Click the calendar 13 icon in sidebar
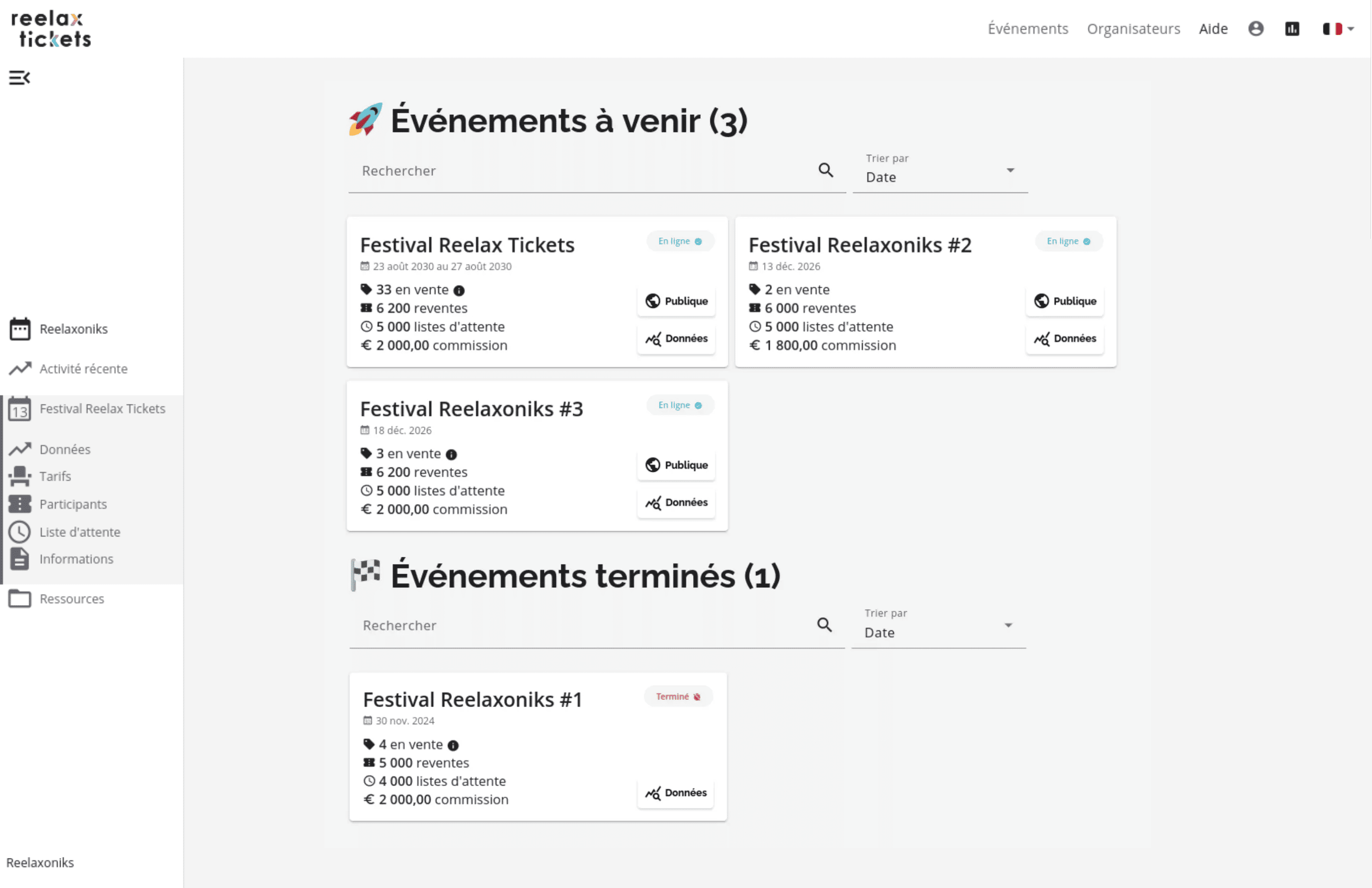 click(x=20, y=409)
